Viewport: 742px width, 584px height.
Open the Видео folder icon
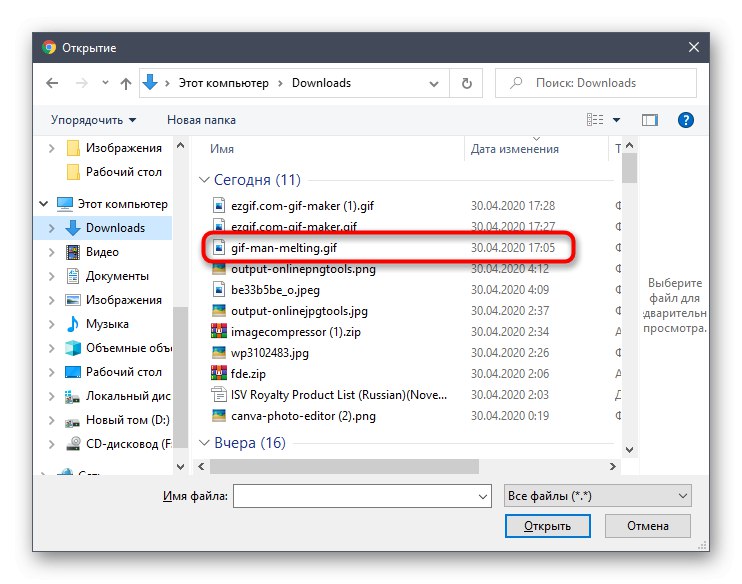(x=73, y=252)
